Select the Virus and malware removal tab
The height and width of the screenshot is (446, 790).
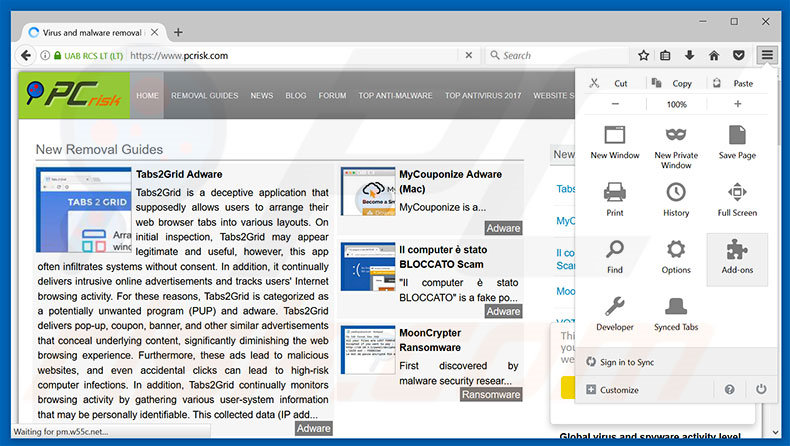tap(91, 32)
